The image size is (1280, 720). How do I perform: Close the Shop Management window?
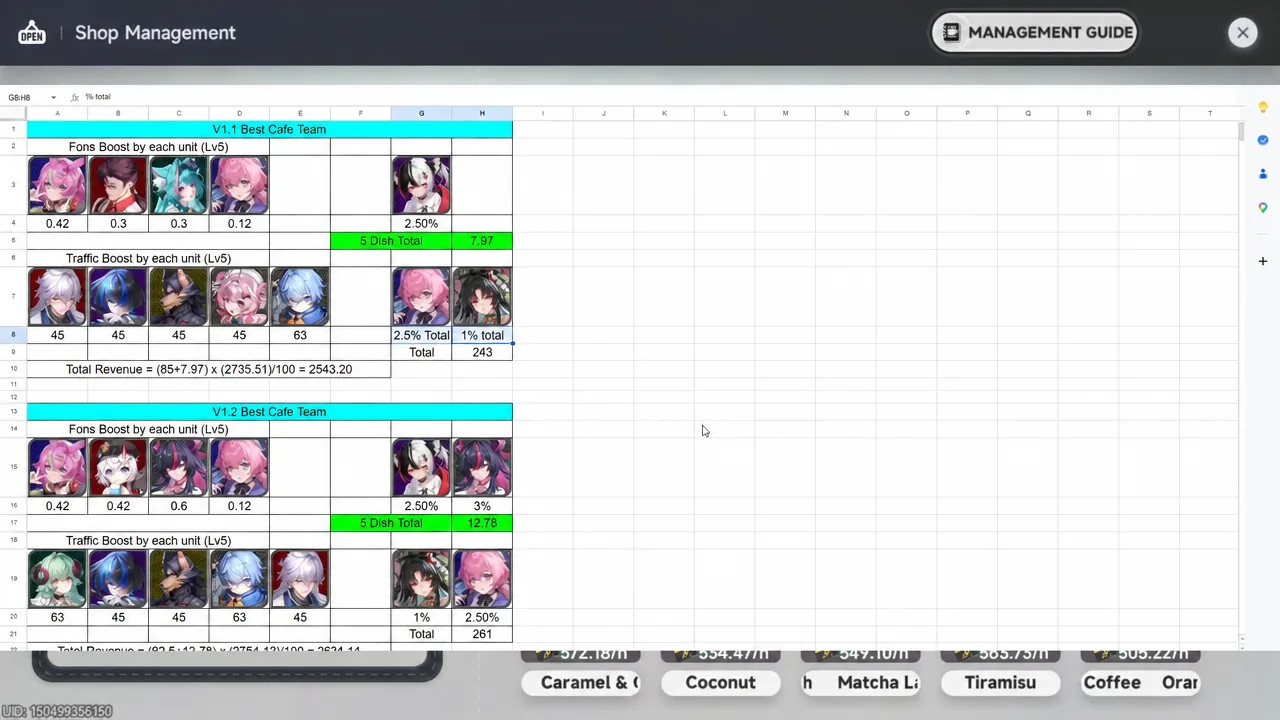point(1242,33)
